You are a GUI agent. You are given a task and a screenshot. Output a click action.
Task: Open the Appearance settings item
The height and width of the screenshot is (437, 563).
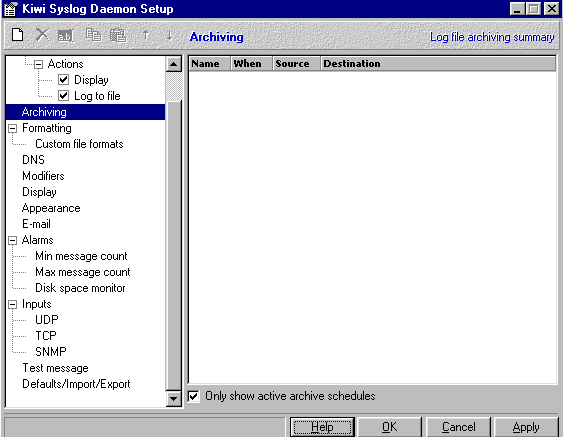pos(51,208)
